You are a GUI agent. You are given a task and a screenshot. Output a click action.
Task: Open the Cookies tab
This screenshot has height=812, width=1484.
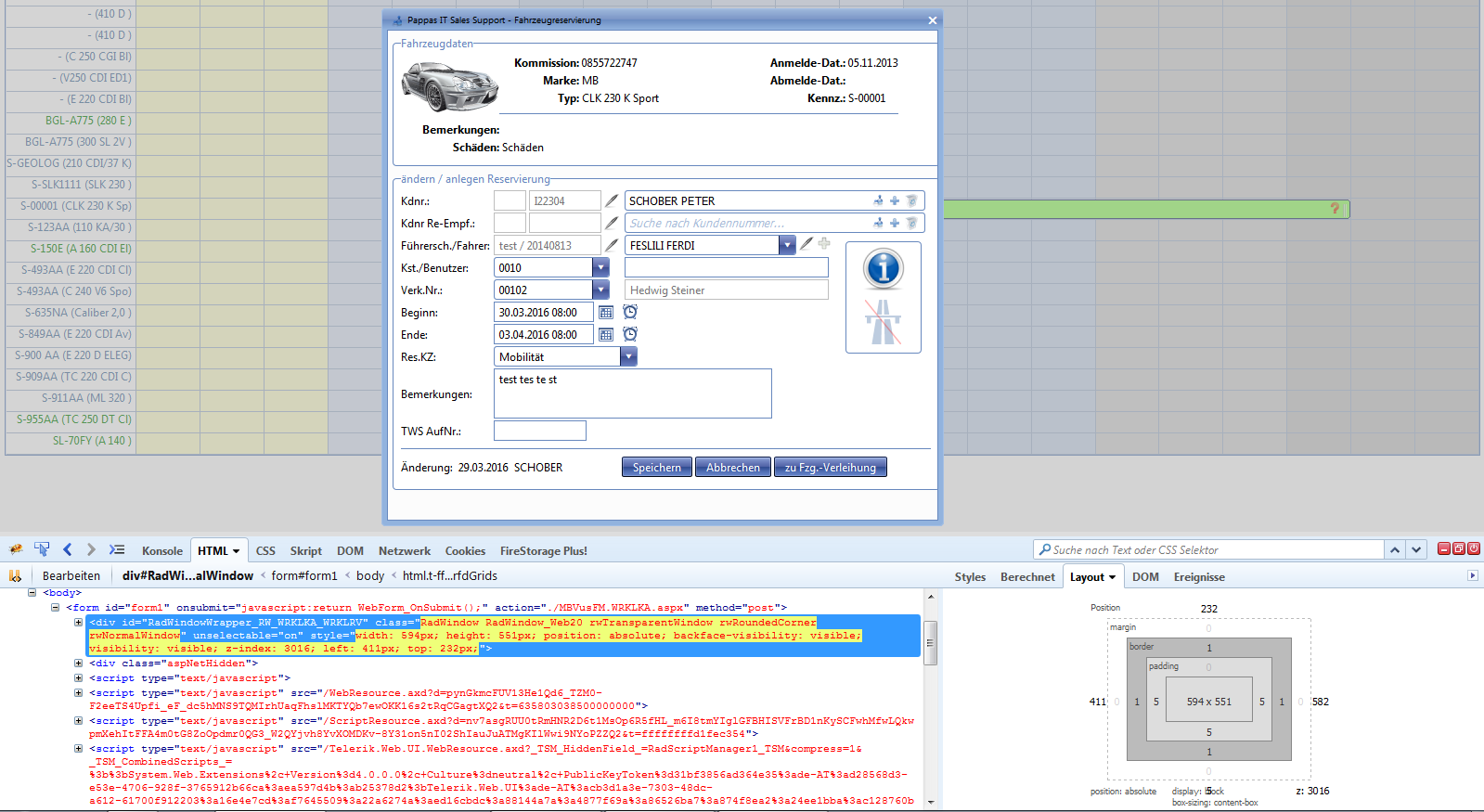(465, 550)
